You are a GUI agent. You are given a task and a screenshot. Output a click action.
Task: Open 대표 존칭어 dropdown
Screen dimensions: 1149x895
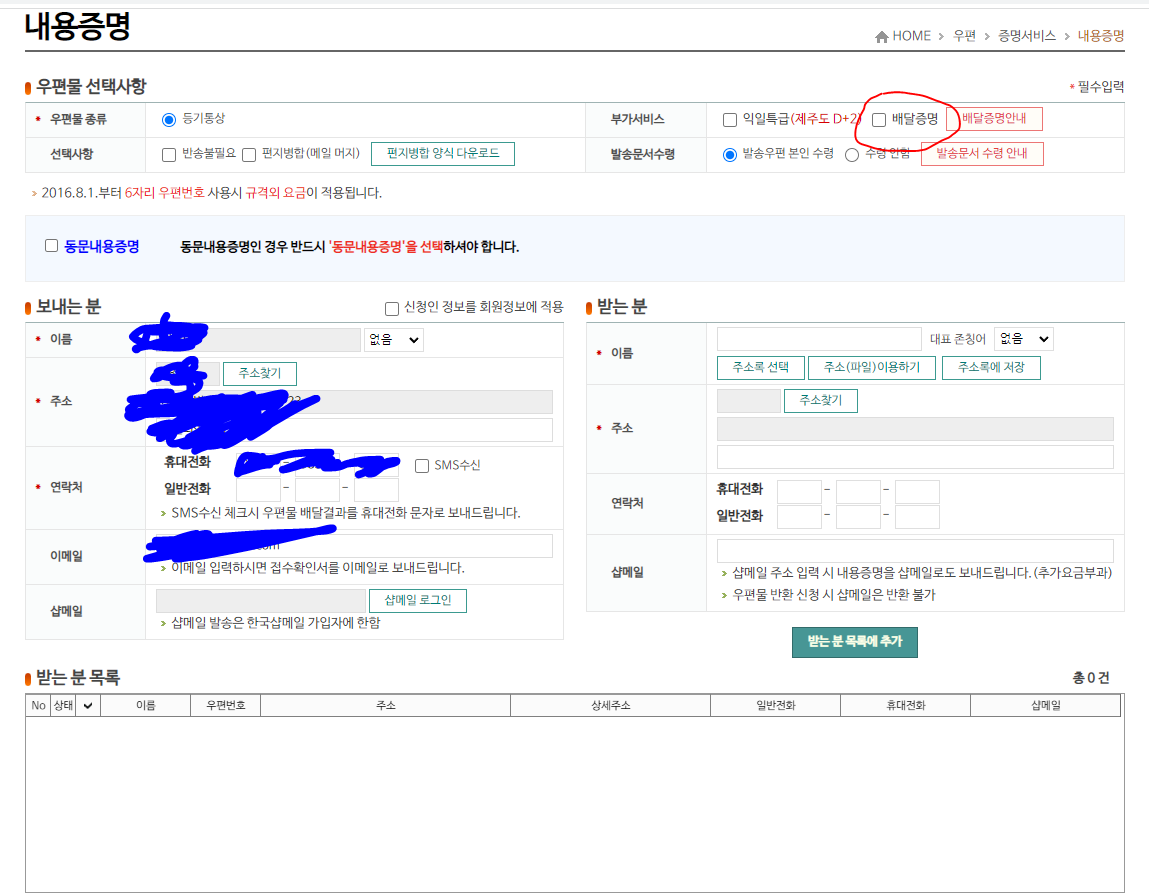click(1024, 339)
